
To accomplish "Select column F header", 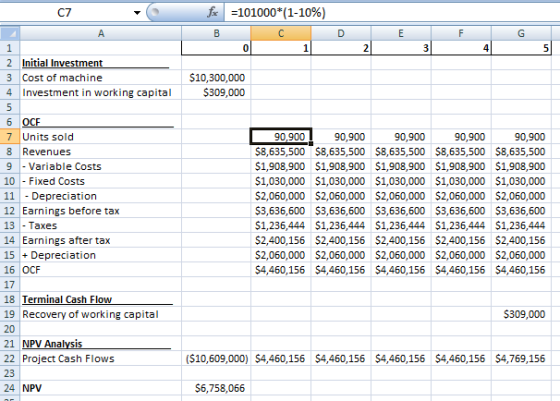I will click(461, 34).
